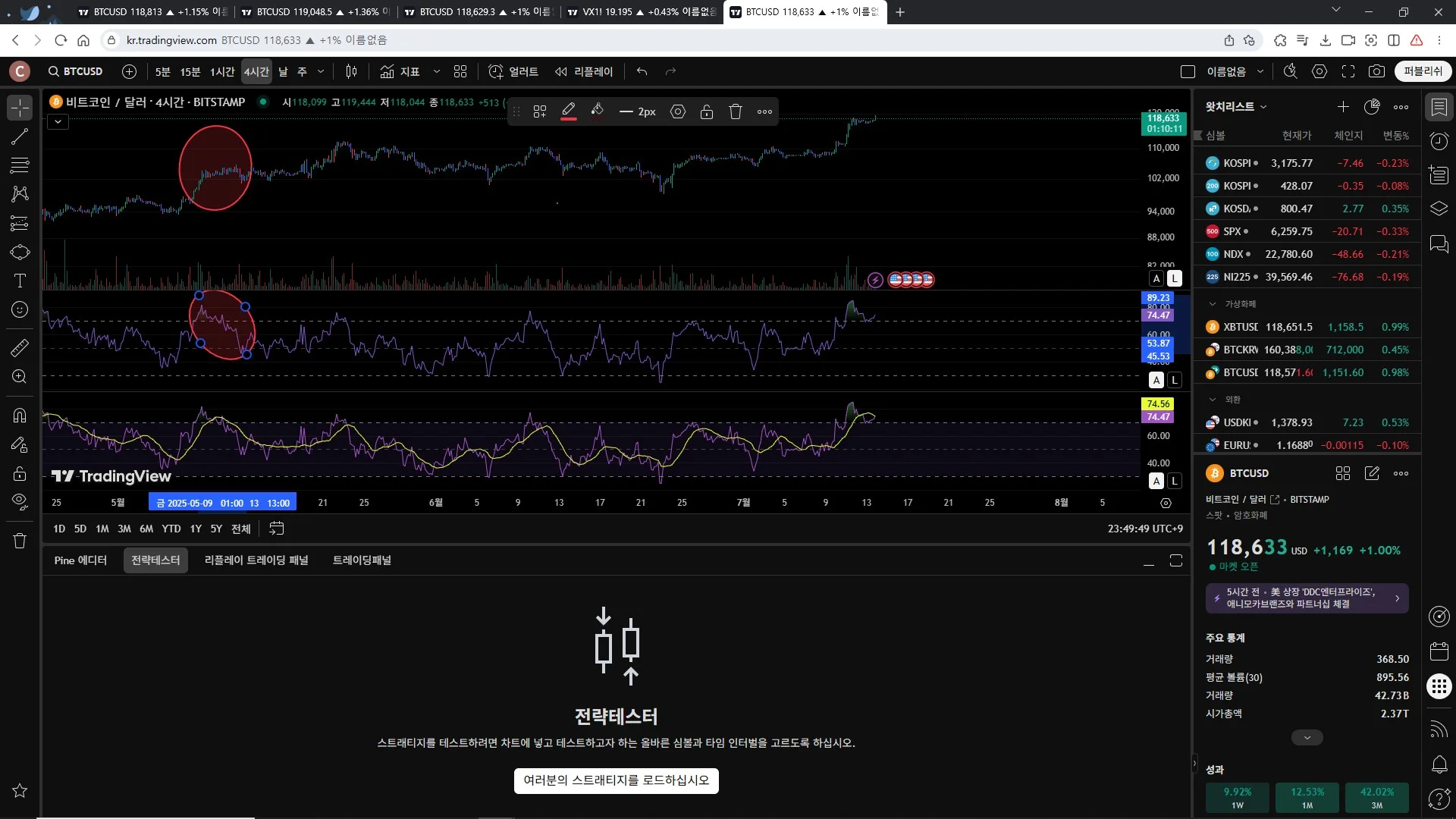Switch to the Pine 에디터 tab
This screenshot has width=1456, height=819.
tap(80, 560)
